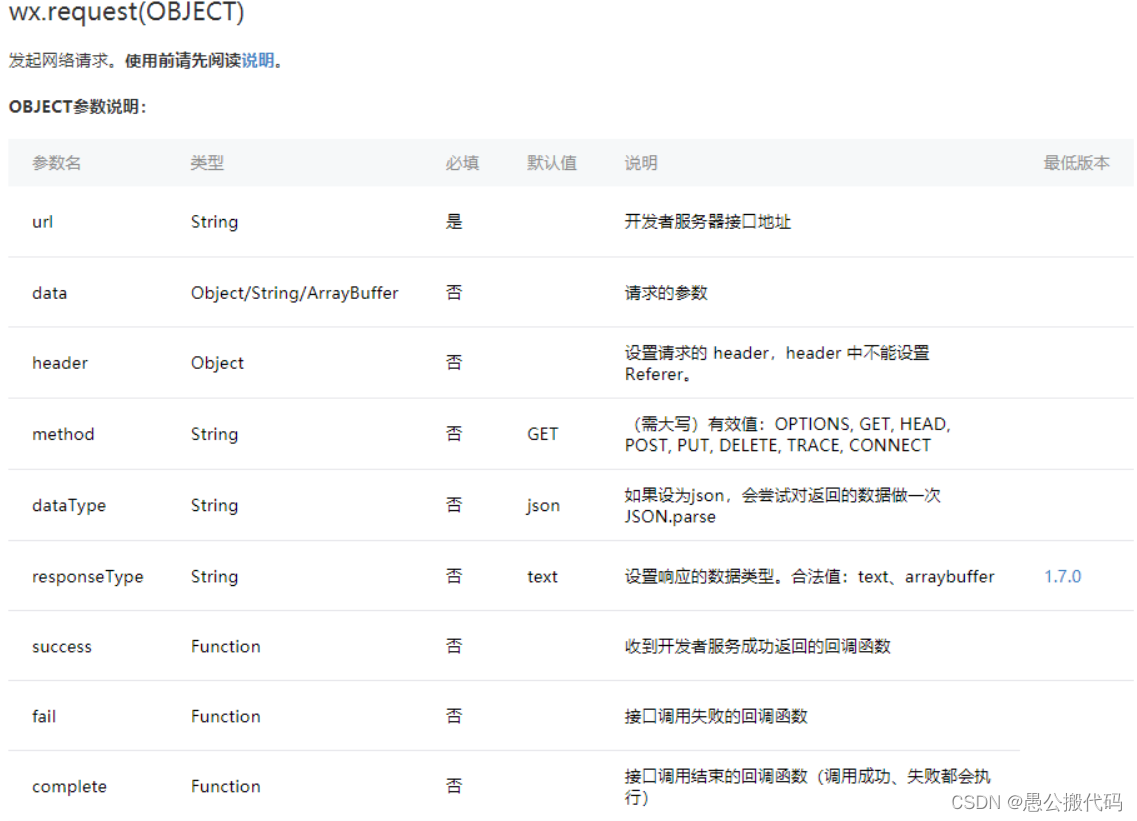Select the wx.request(OBJECT) heading text
Image resolution: width=1137 pixels, height=821 pixels.
(126, 12)
